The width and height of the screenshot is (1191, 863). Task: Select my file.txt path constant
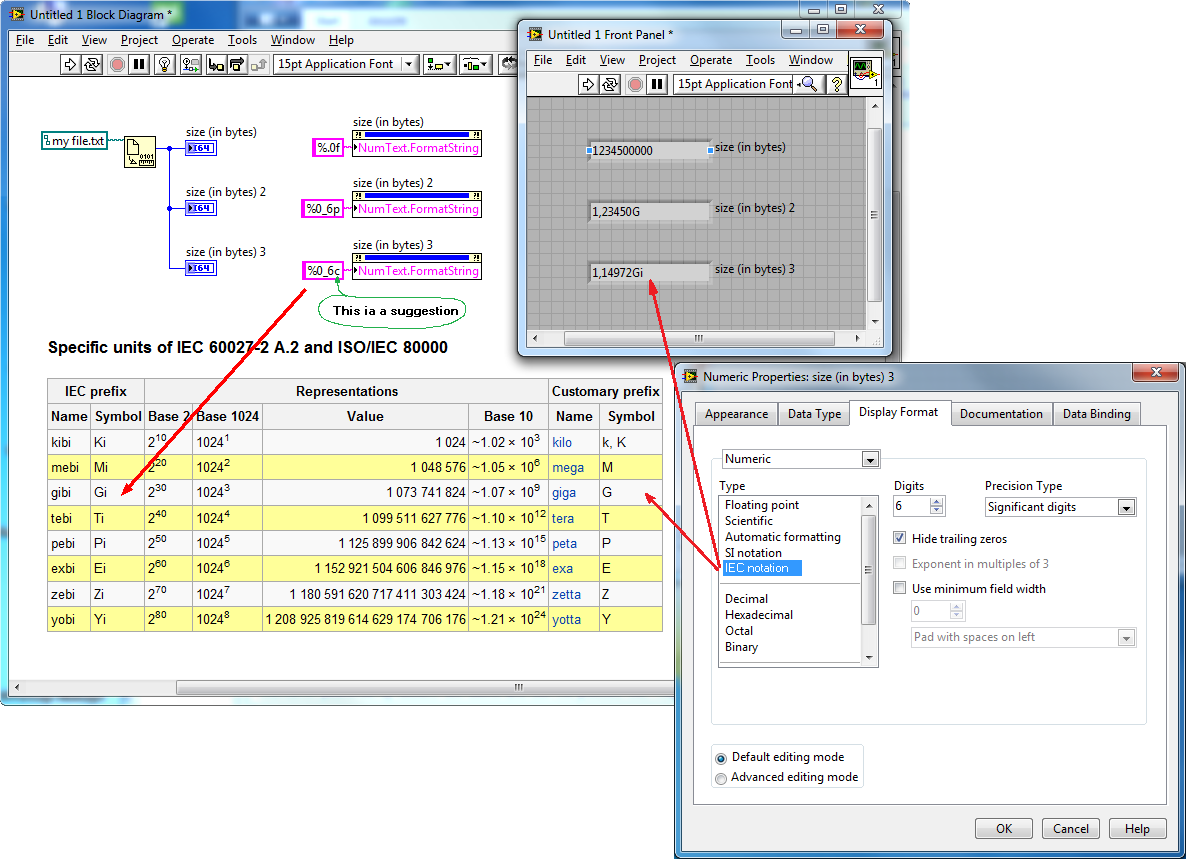click(74, 141)
